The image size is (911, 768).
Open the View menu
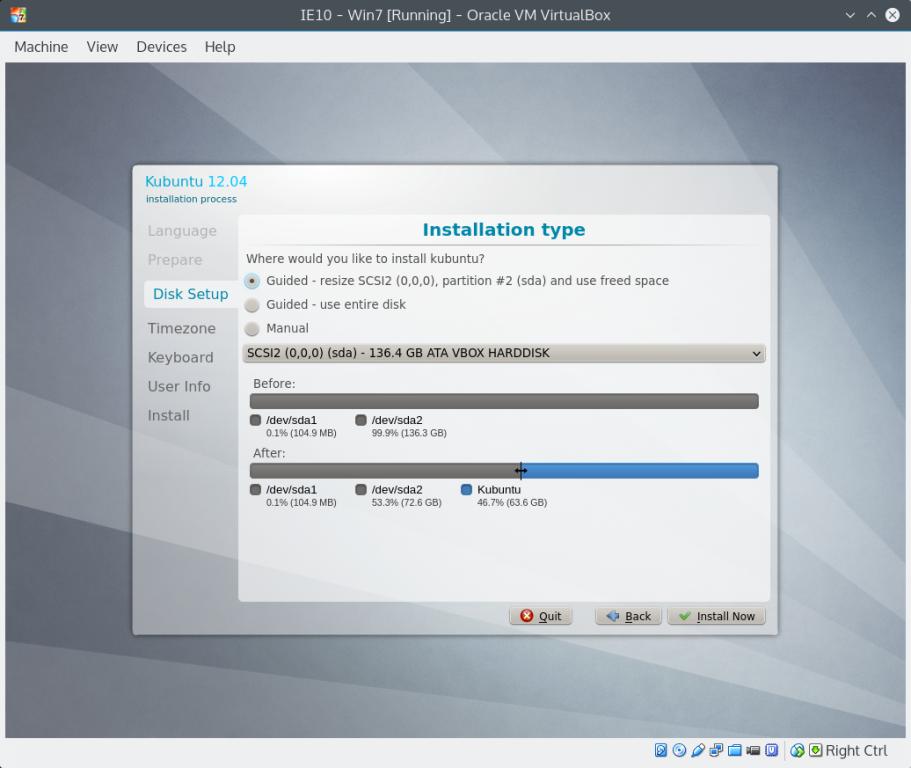click(x=102, y=47)
